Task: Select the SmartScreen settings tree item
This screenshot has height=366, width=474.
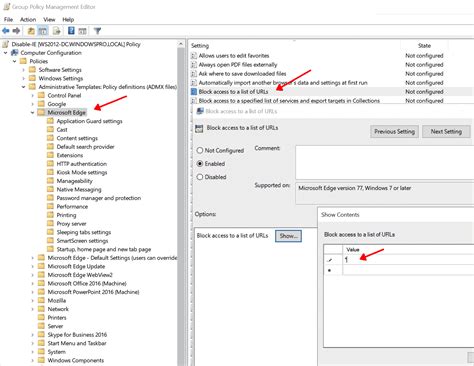Action: (x=82, y=241)
